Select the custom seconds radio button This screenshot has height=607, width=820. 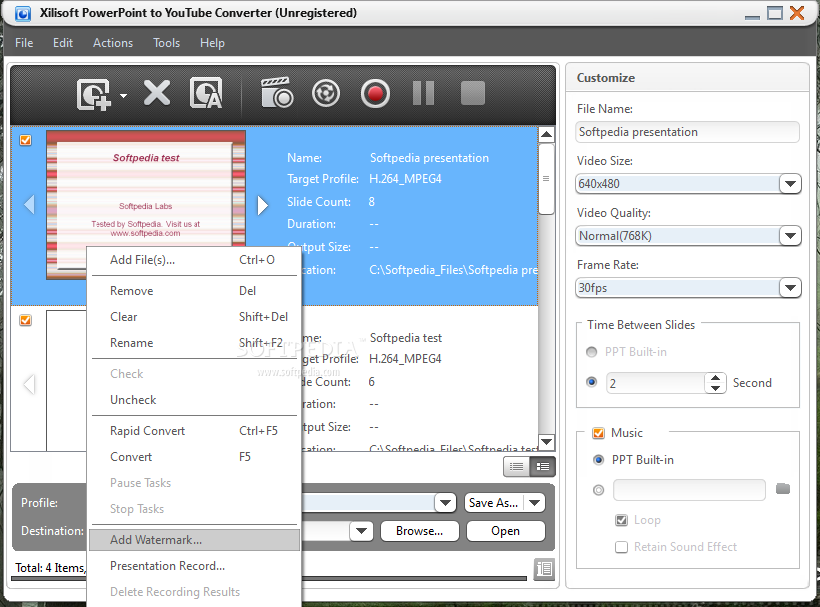click(x=591, y=382)
